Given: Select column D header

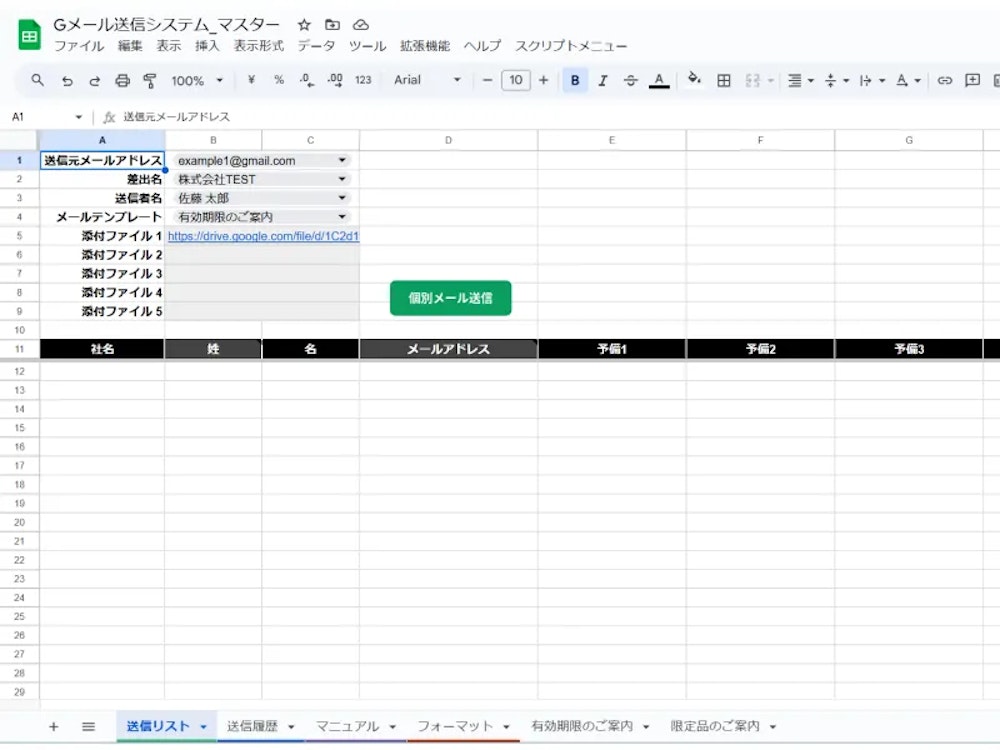Looking at the screenshot, I should (448, 140).
